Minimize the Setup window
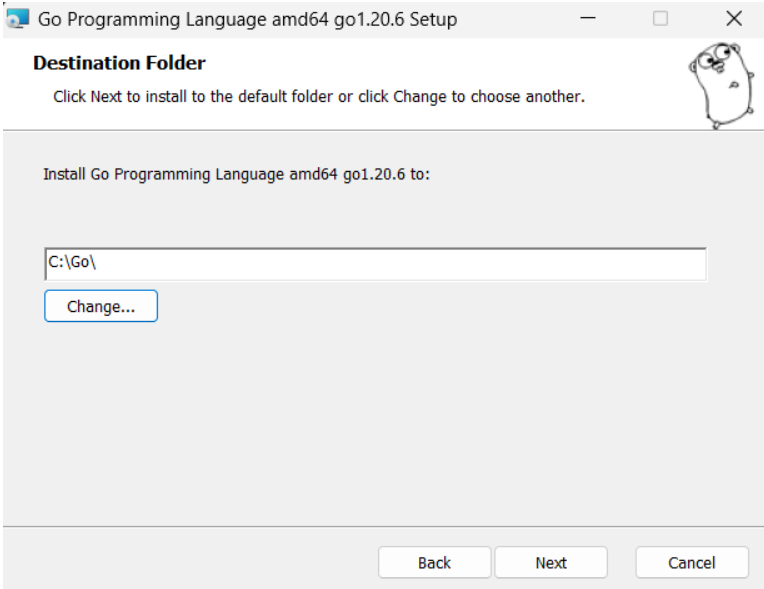Screen dimensions: 764x589 pyautogui.click(x=588, y=19)
